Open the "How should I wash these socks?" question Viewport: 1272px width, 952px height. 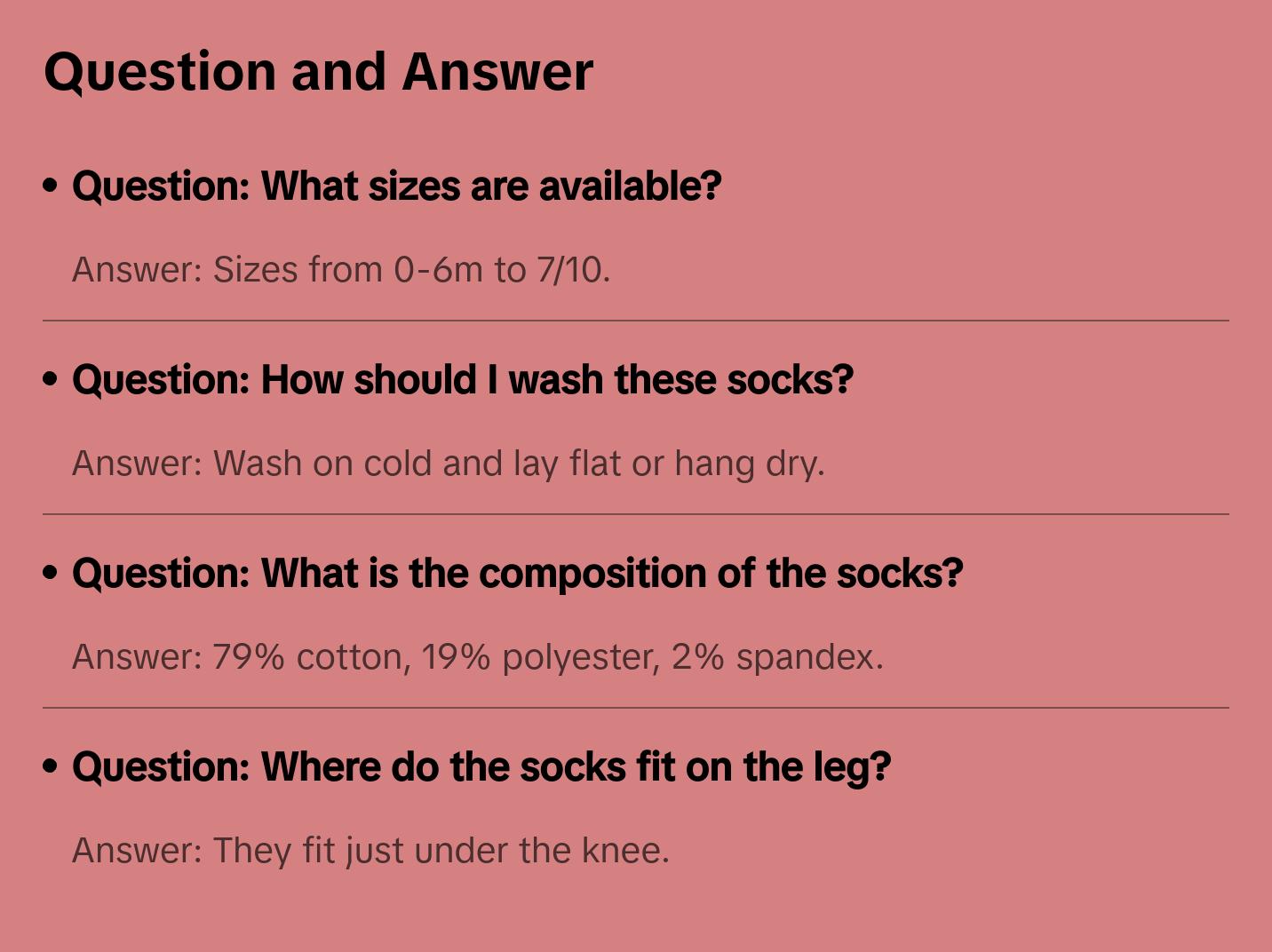coord(462,380)
